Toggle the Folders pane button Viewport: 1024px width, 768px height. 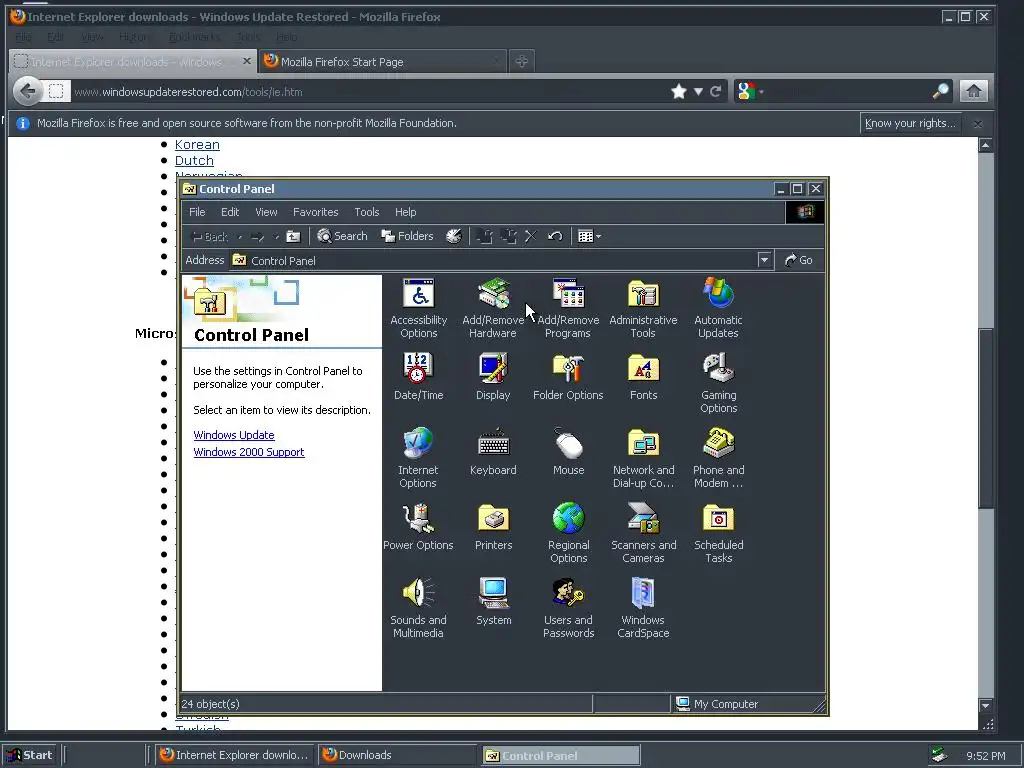408,236
